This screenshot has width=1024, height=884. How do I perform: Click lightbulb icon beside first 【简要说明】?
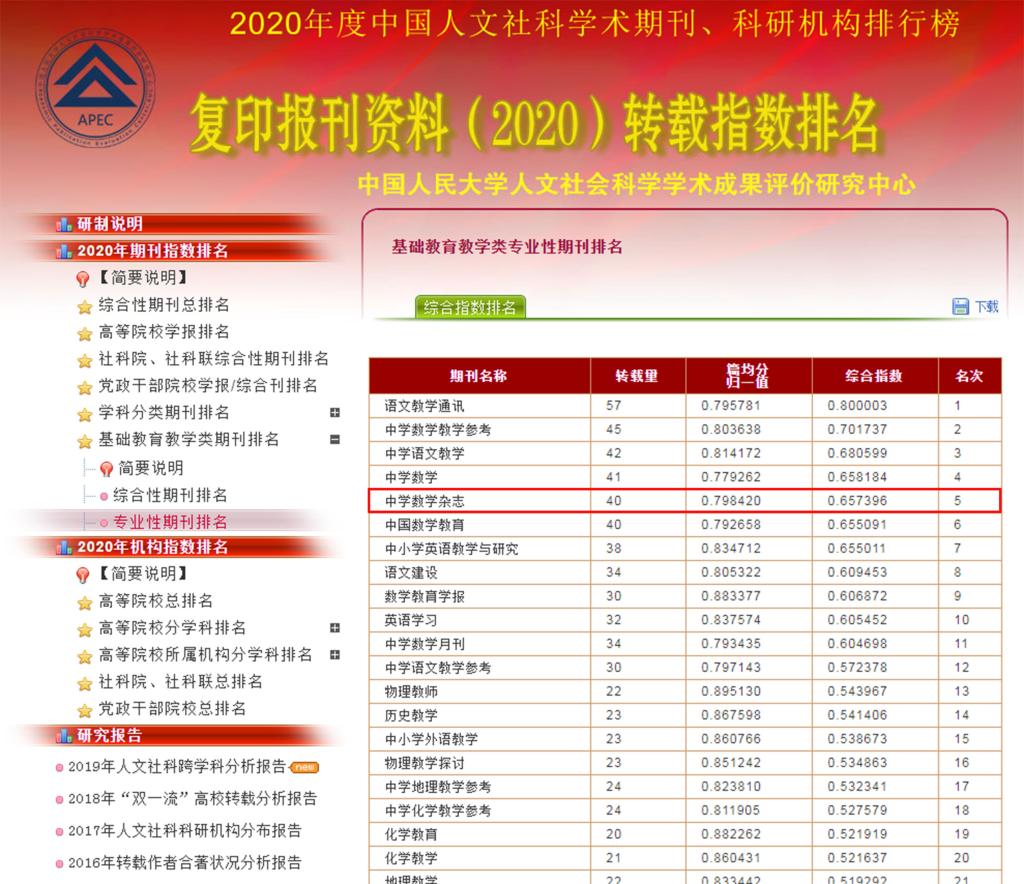click(x=85, y=279)
